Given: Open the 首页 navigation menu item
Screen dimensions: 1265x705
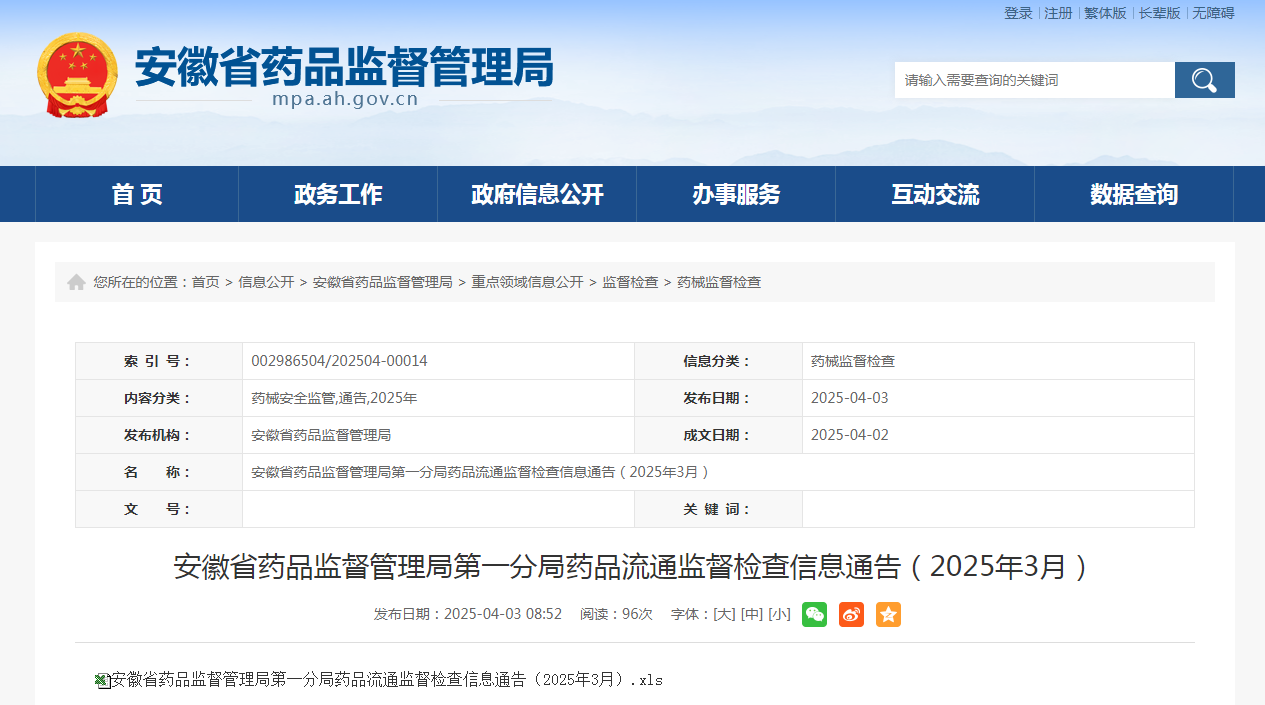Looking at the screenshot, I should 137,194.
